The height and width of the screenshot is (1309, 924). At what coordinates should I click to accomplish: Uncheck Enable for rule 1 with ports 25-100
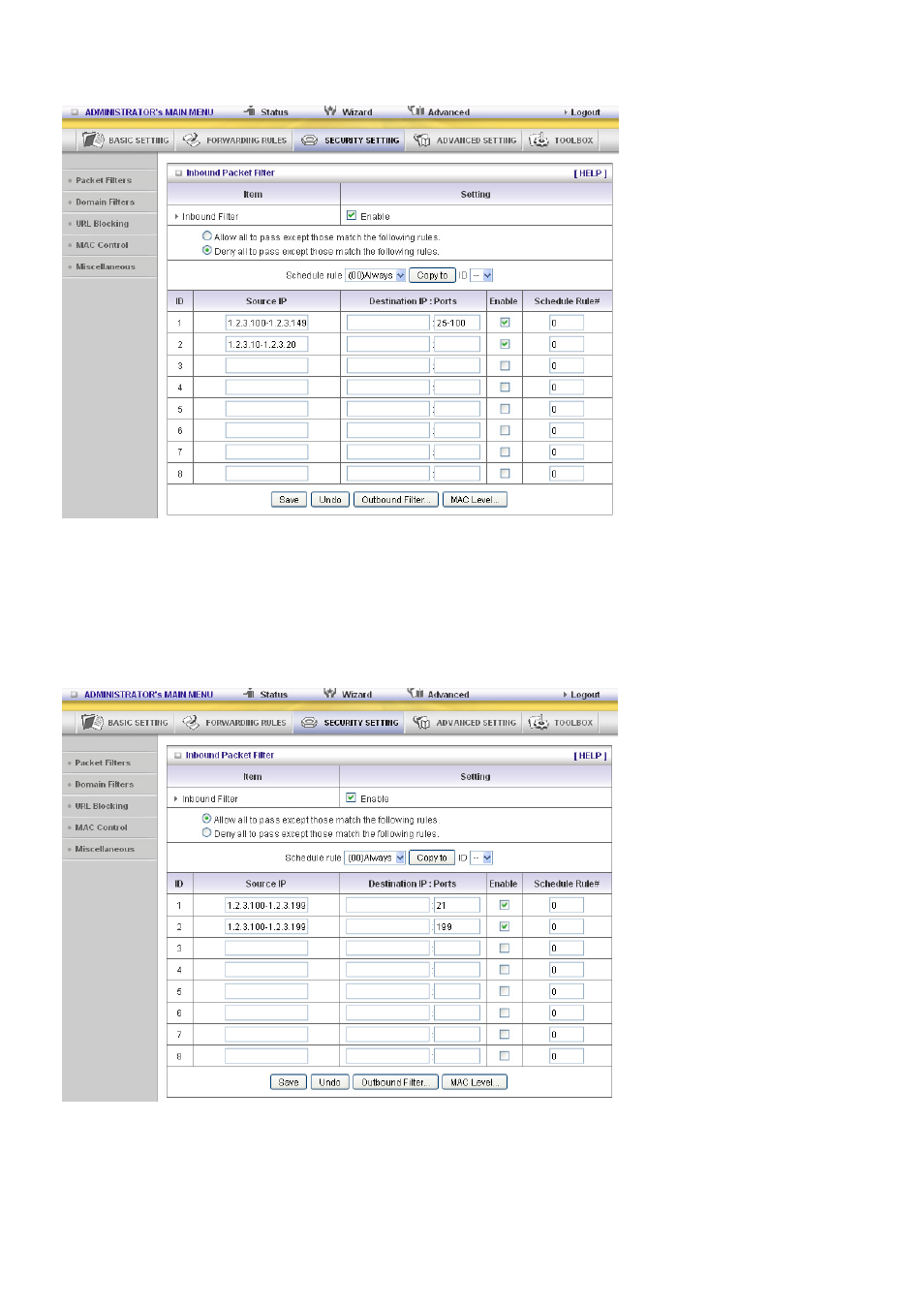505,322
